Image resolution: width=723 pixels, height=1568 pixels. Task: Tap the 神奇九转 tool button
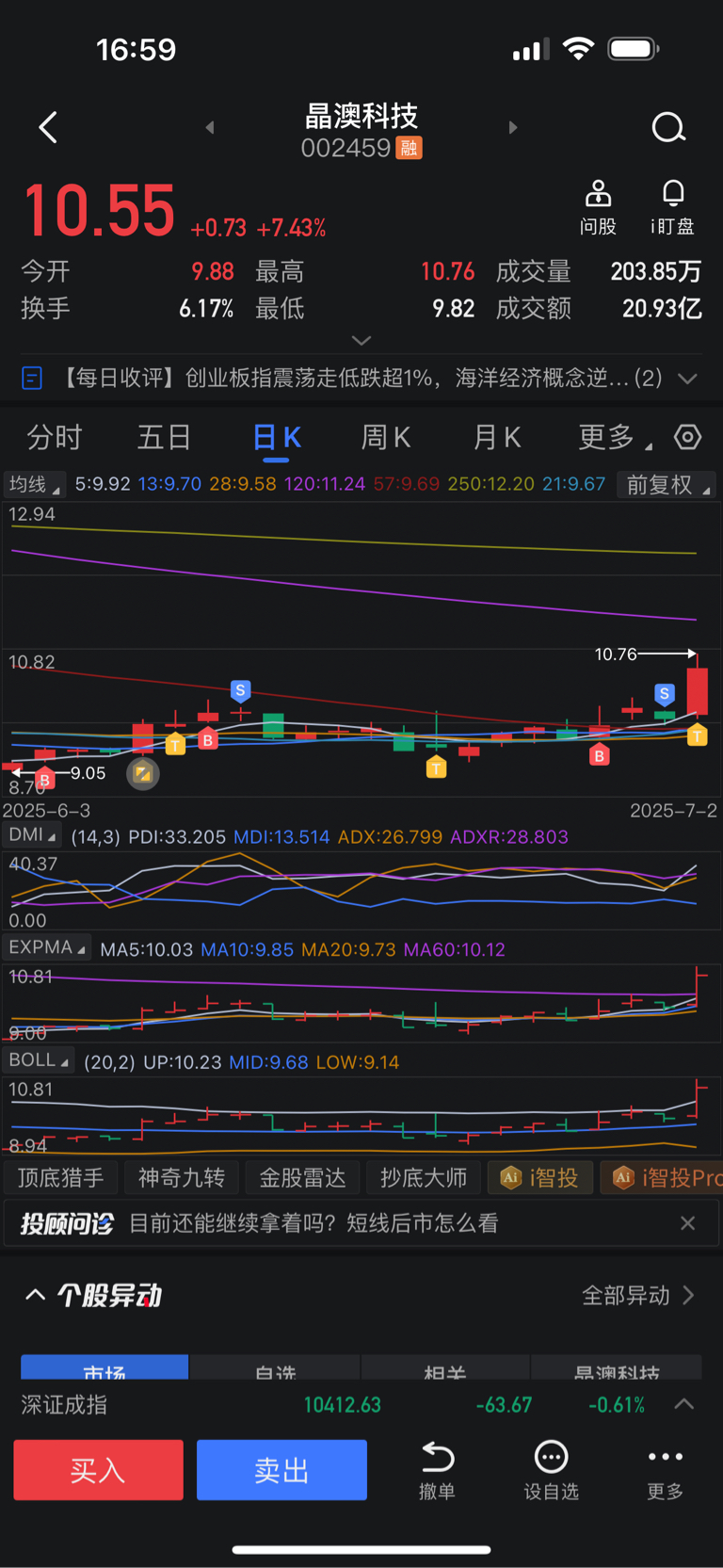pyautogui.click(x=182, y=1178)
